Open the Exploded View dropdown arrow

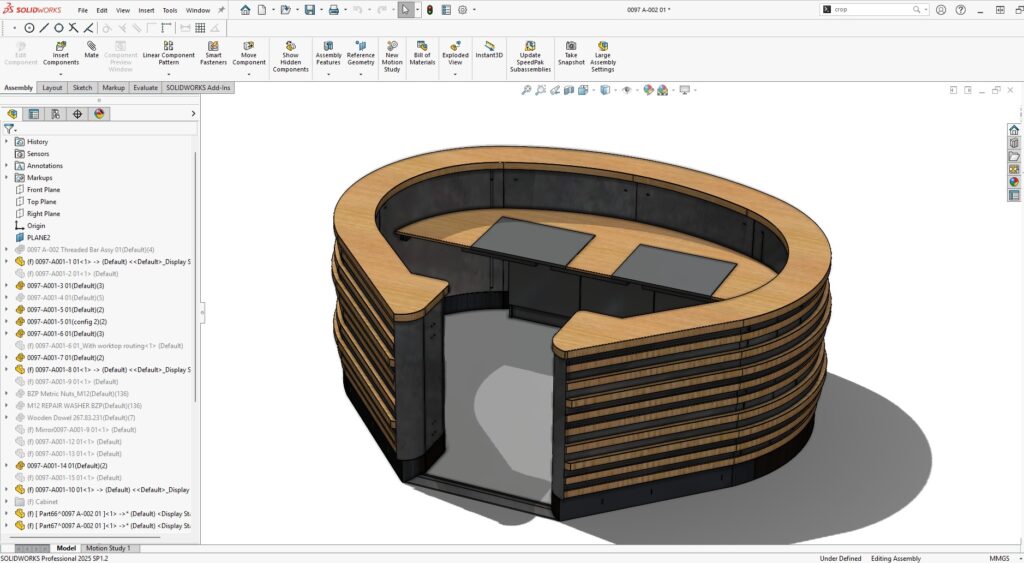coord(455,73)
